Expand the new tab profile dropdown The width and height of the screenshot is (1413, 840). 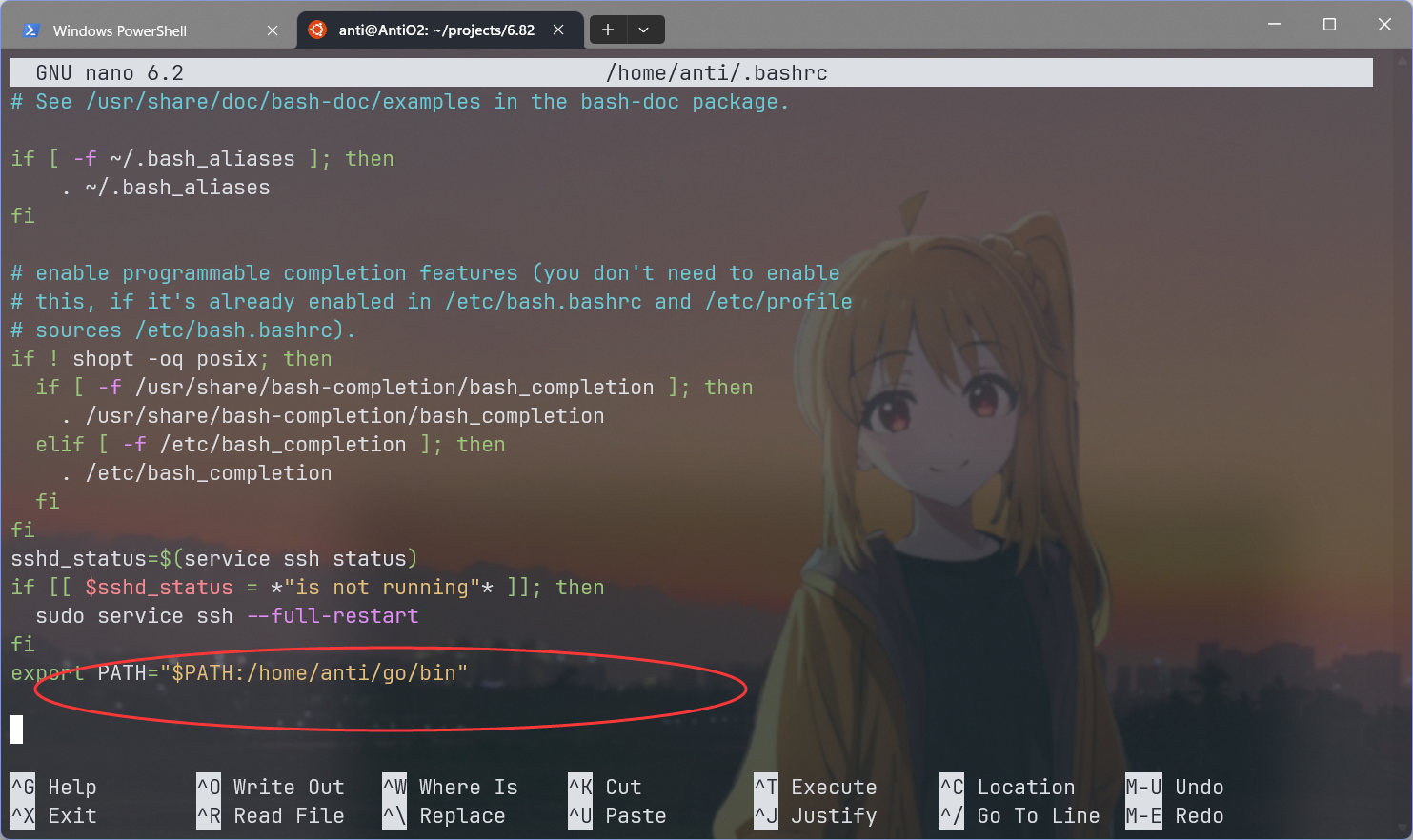click(644, 30)
